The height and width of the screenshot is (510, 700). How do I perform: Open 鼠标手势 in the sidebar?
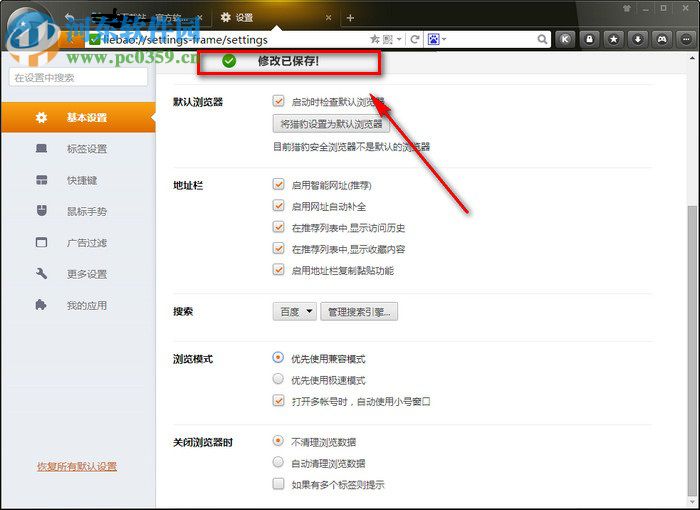point(78,211)
